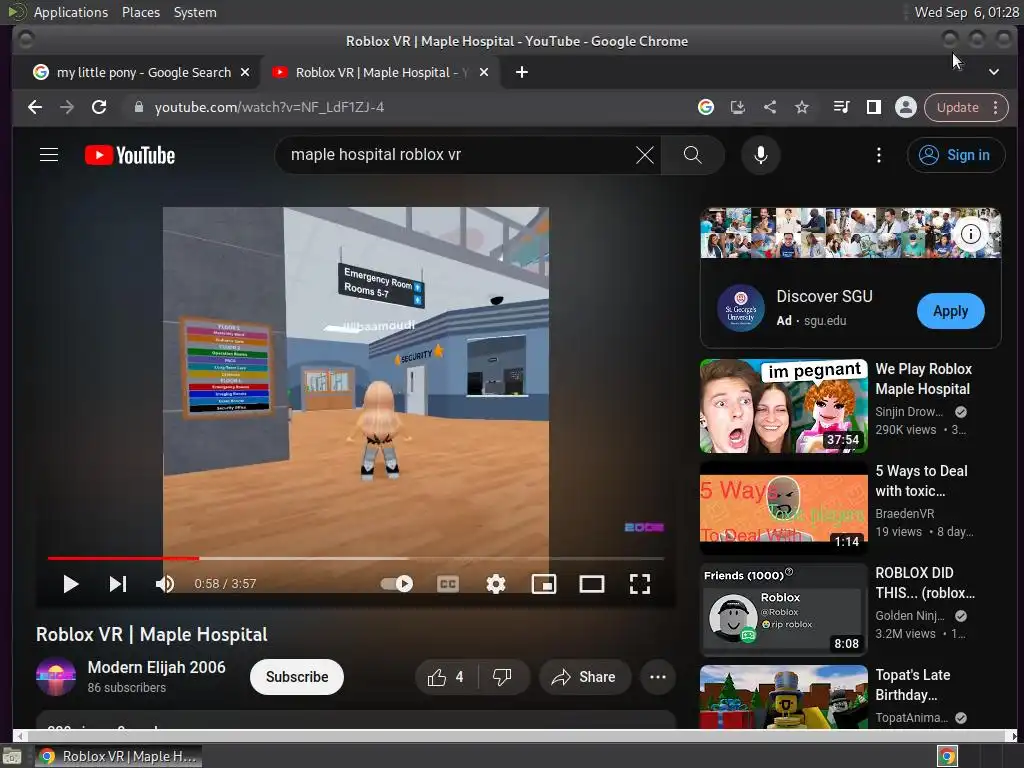Click Sign in button
The height and width of the screenshot is (768, 1024).
click(x=955, y=155)
